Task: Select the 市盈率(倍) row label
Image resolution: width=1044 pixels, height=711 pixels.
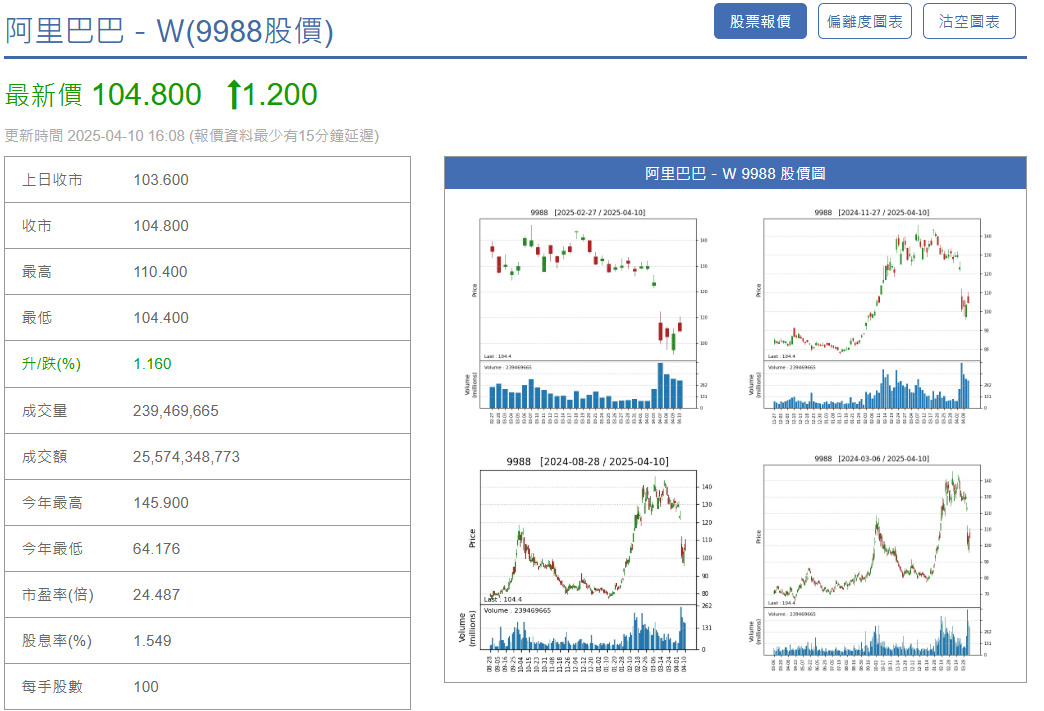Action: [57, 594]
